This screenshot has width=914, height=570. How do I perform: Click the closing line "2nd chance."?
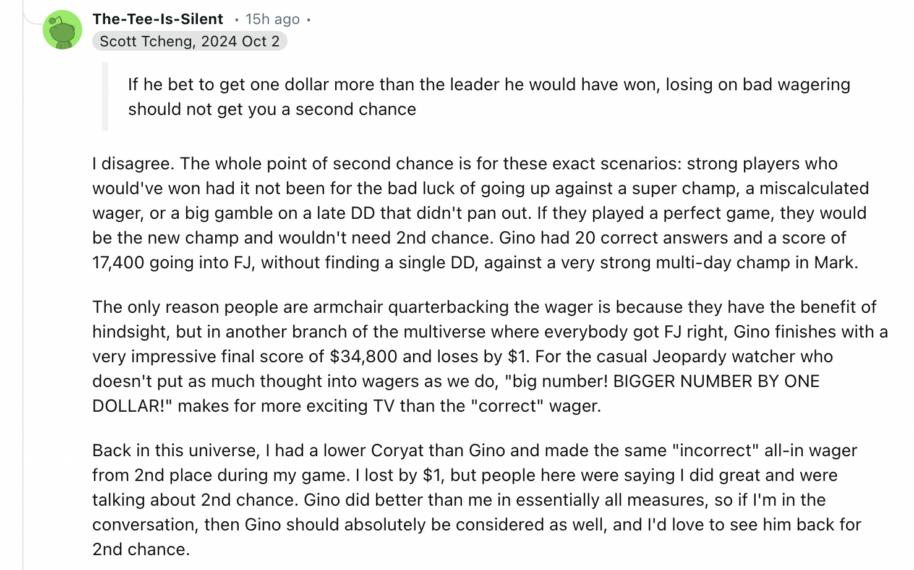pos(141,550)
